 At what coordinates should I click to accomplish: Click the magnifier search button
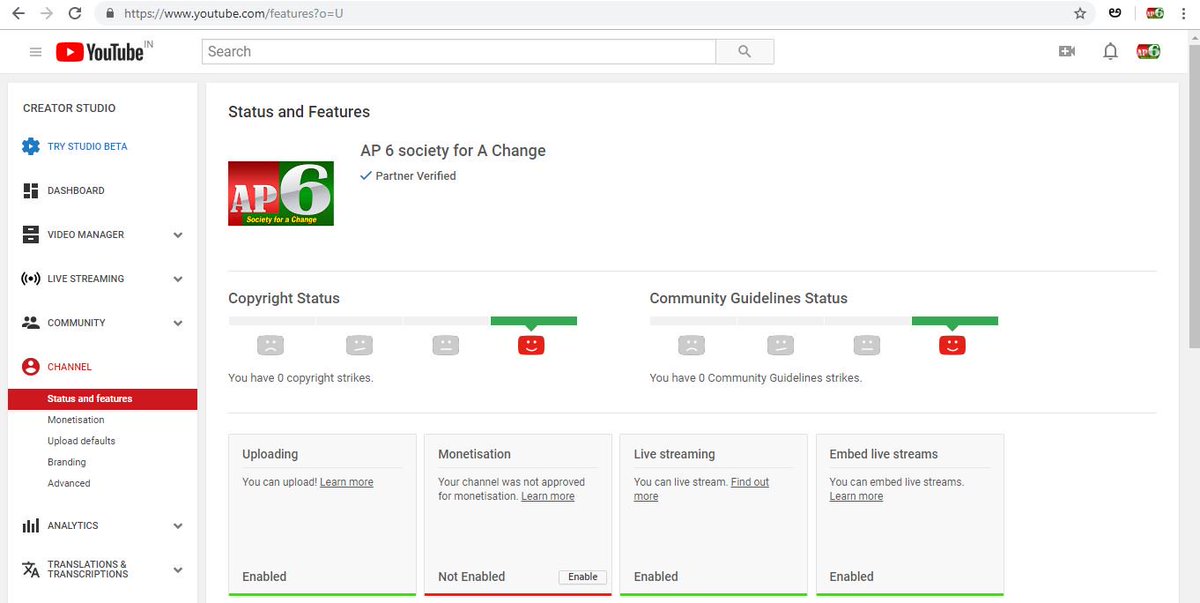click(744, 52)
